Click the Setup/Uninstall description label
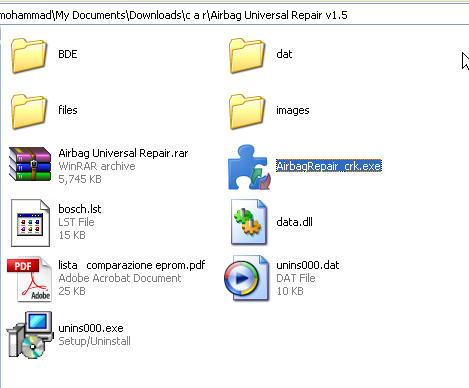The width and height of the screenshot is (469, 388). click(94, 341)
